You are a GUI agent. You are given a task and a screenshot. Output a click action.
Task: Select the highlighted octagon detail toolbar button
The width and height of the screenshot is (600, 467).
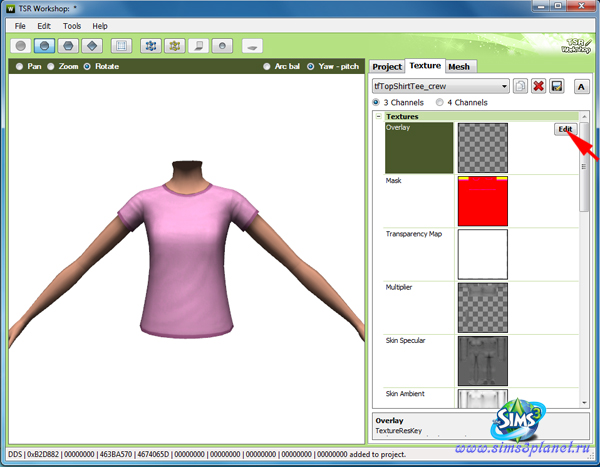click(44, 46)
